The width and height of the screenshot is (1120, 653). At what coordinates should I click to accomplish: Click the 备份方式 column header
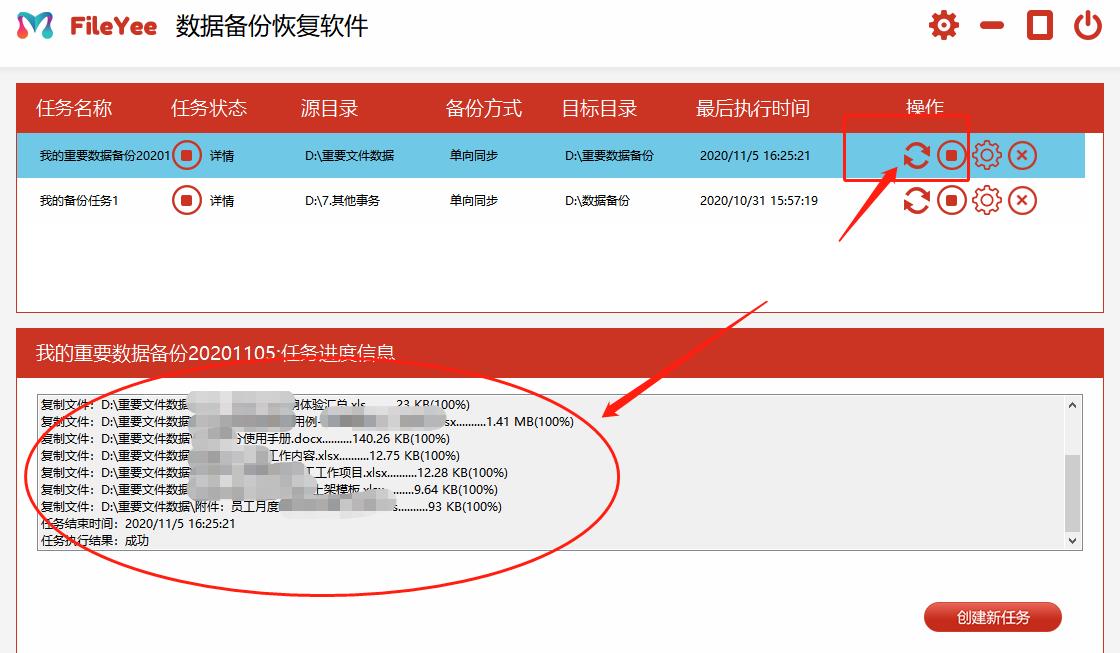[x=484, y=108]
